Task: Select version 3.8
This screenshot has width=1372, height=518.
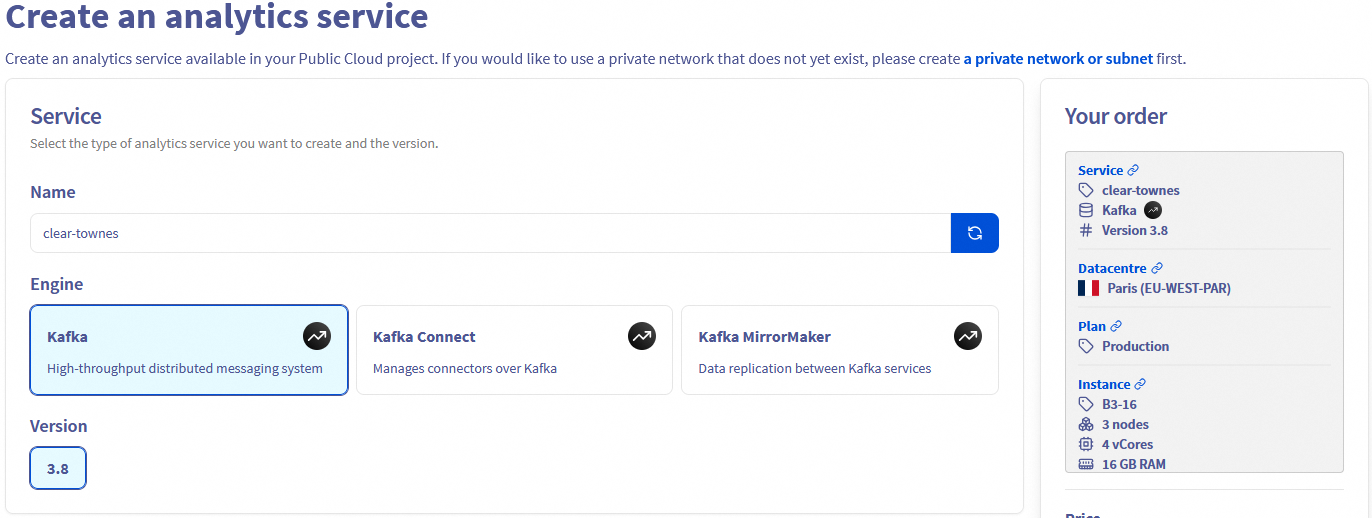Action: pos(58,468)
